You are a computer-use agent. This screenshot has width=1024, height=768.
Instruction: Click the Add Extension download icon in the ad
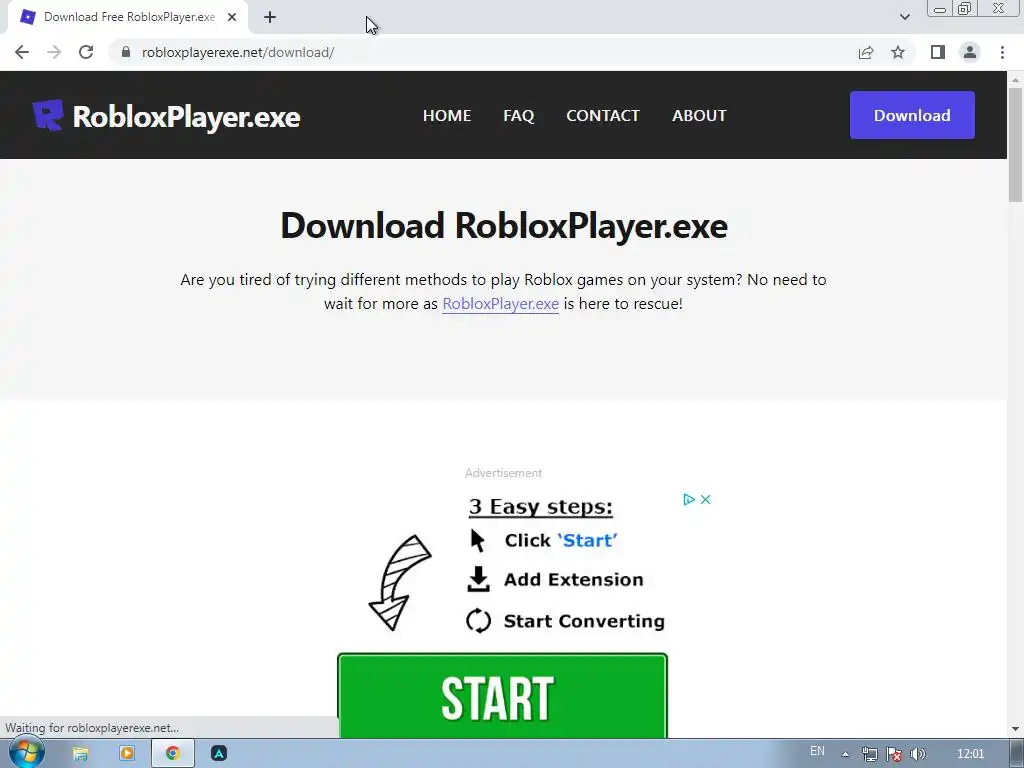478,579
